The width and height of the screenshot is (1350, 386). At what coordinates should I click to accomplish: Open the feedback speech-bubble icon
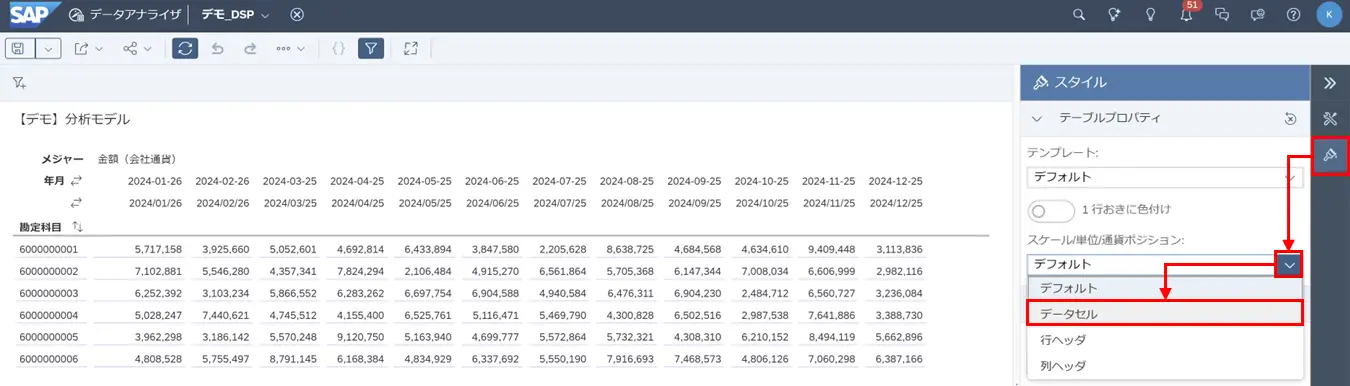coord(1257,15)
